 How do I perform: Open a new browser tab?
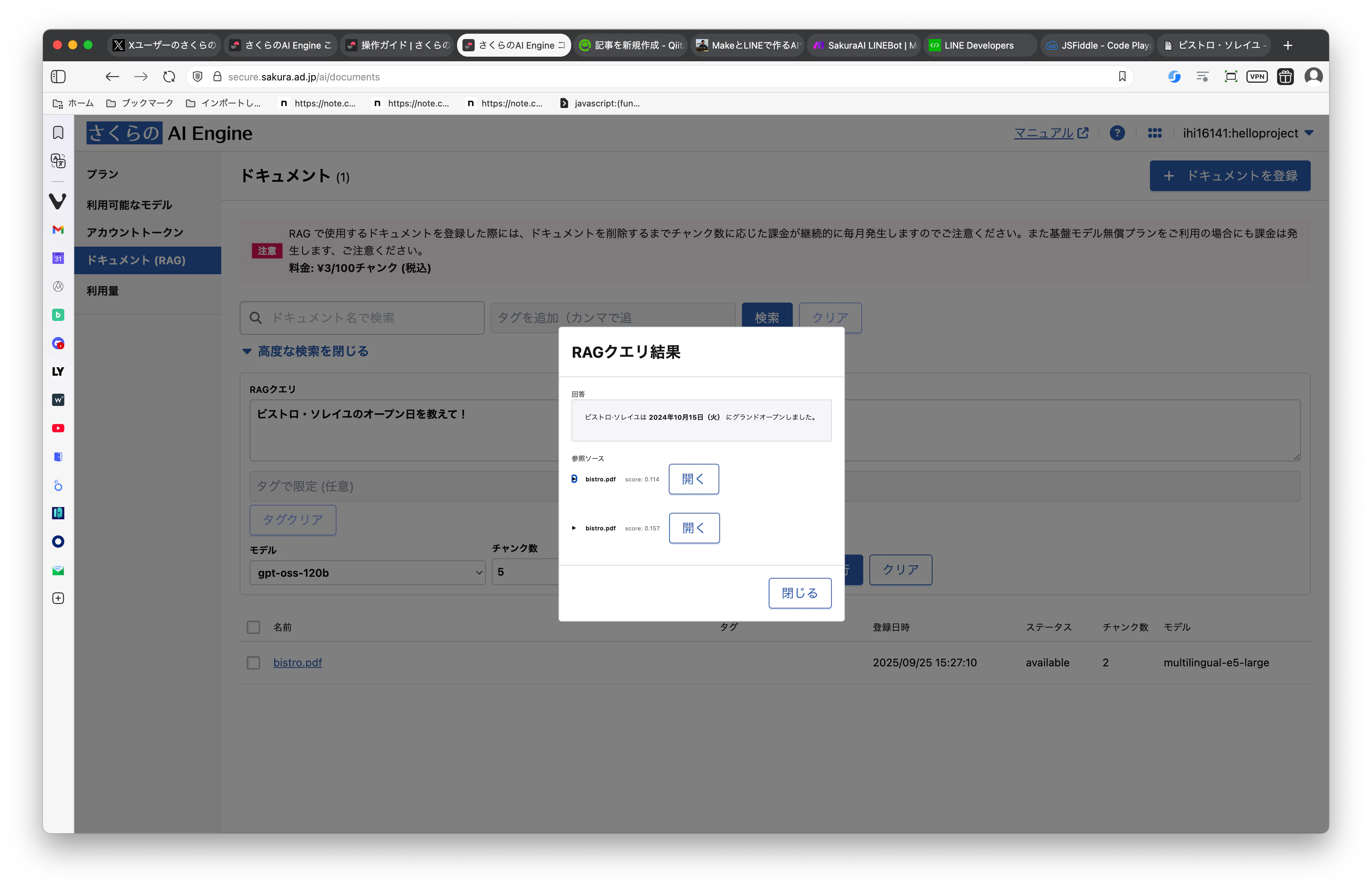pyautogui.click(x=1288, y=45)
